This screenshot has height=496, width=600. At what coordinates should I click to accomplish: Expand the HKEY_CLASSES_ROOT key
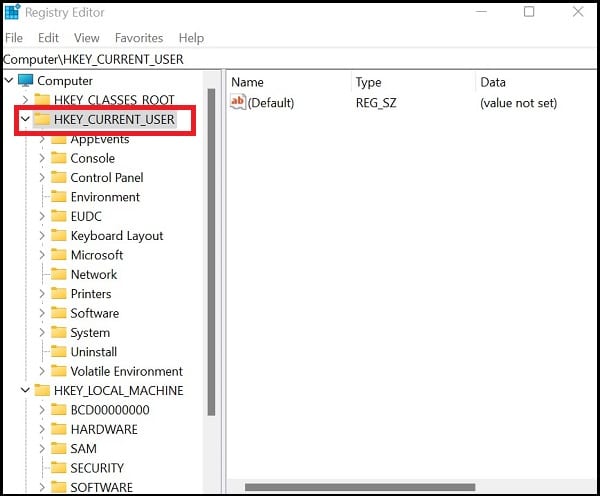point(25,100)
